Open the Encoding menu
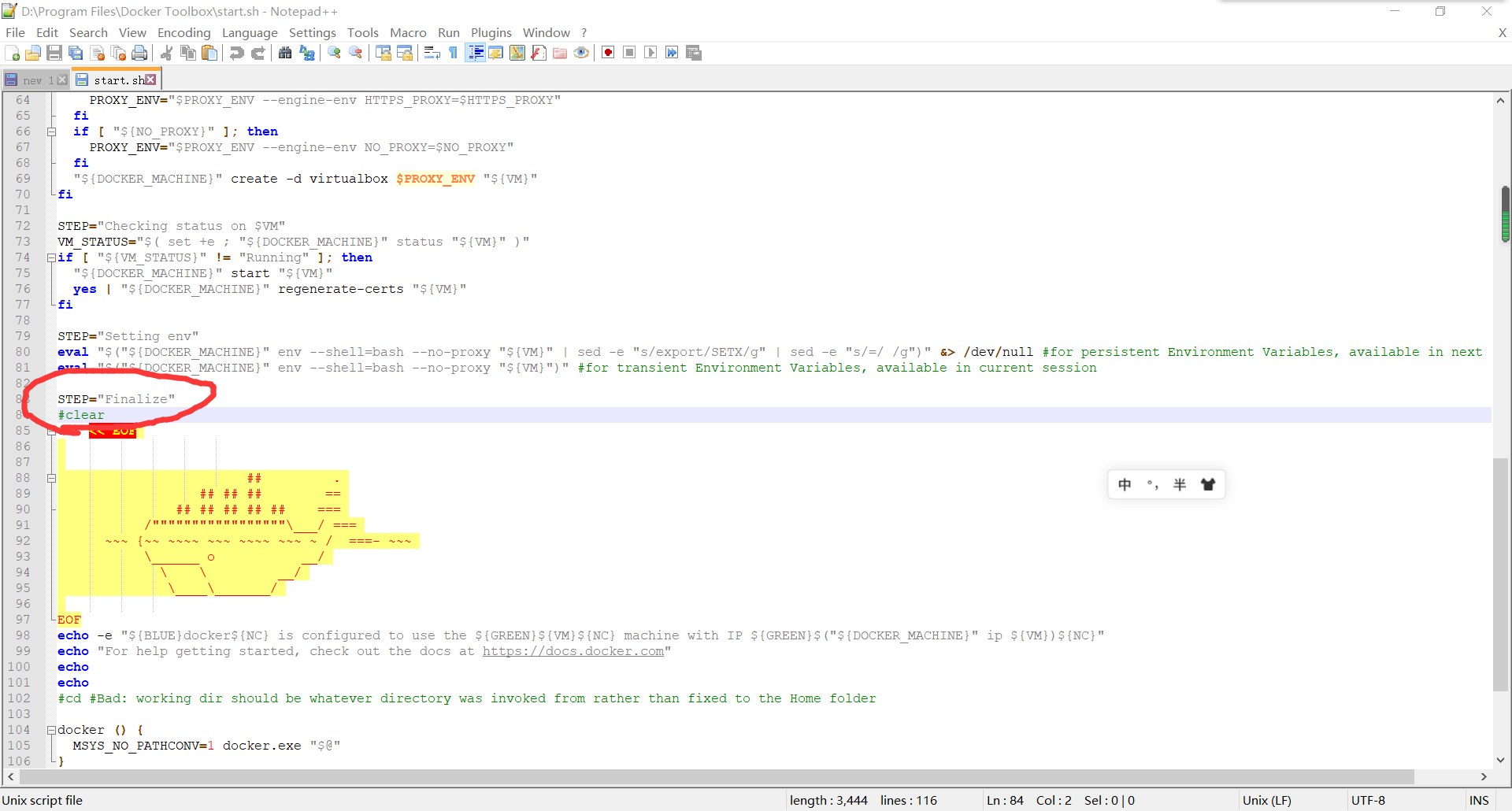Screen dimensions: 1512x811 (x=184, y=32)
